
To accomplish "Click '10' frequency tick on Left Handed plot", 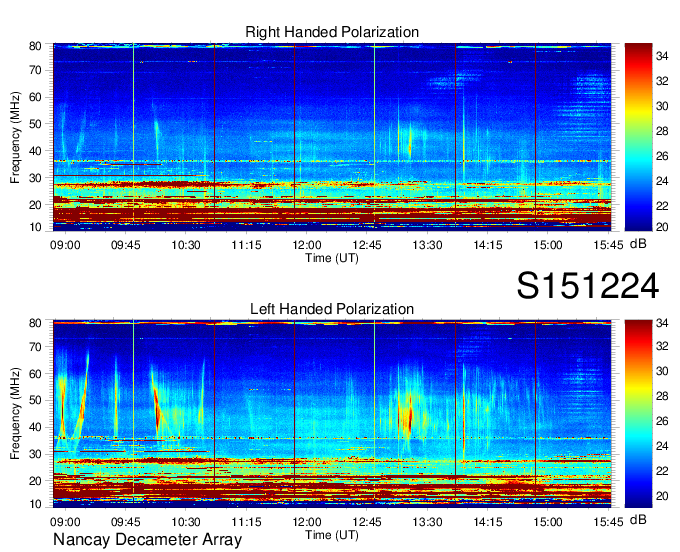I will pyautogui.click(x=35, y=504).
